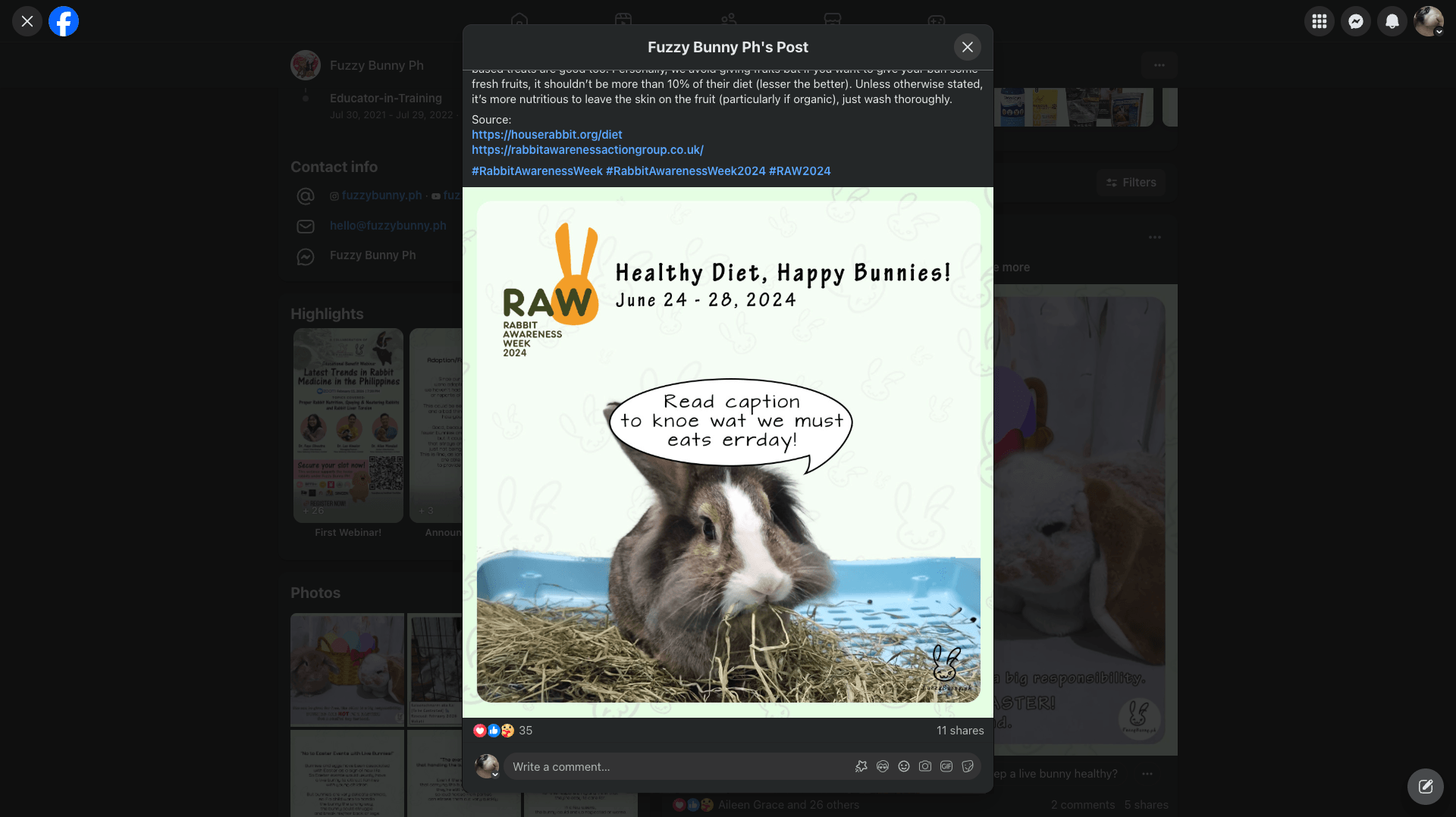Click the Write a comment field
The height and width of the screenshot is (817, 1456).
click(675, 766)
